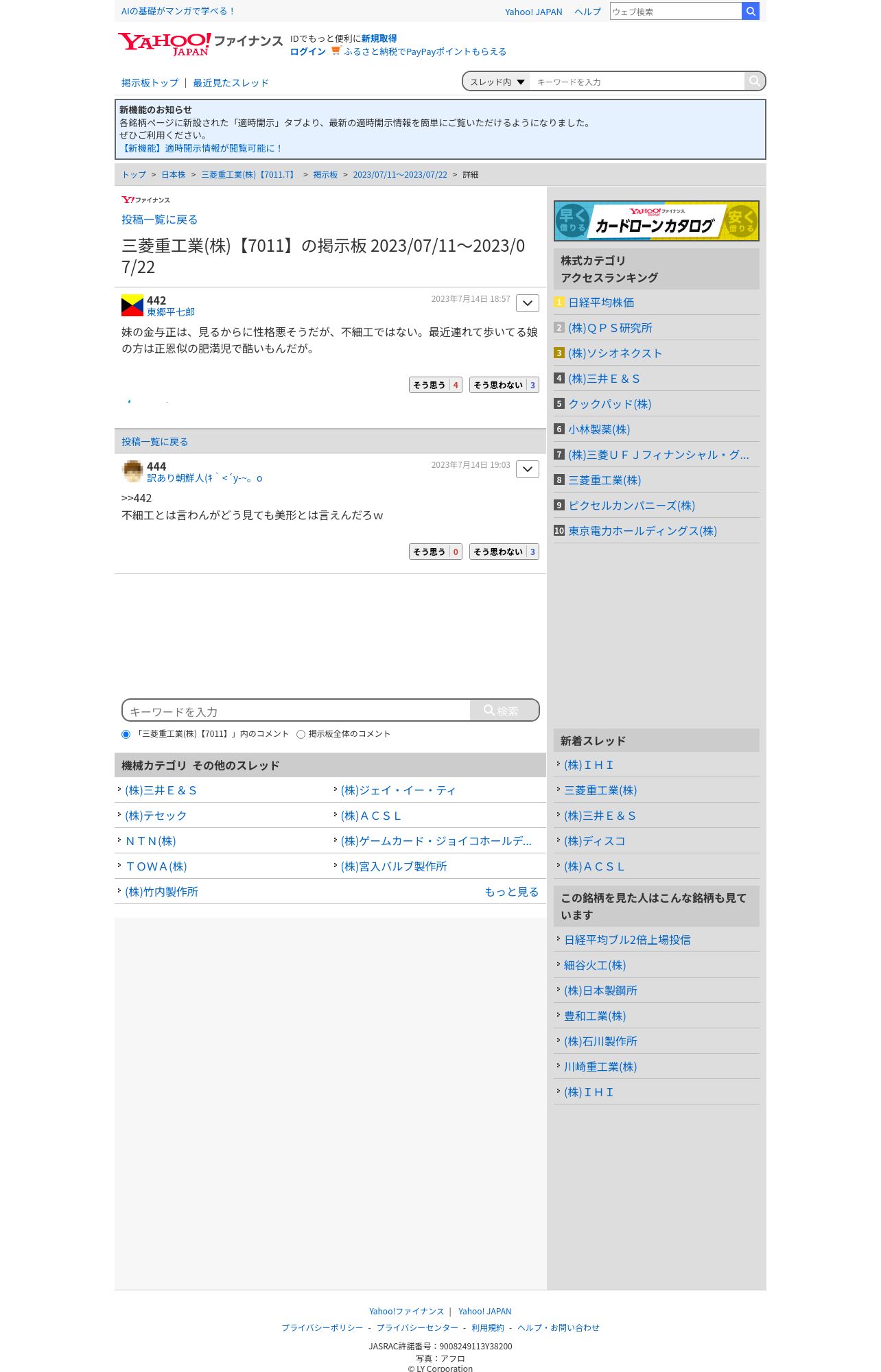The width and height of the screenshot is (881, 1372).
Task: Click もっと見る link
Action: point(511,892)
